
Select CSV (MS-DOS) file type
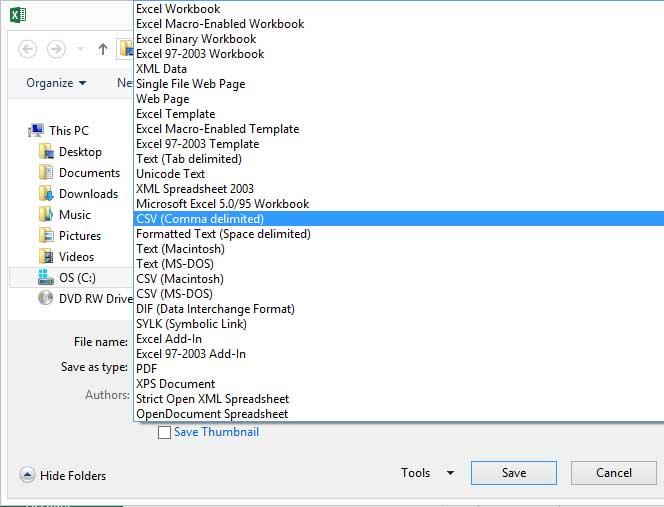coord(398,294)
